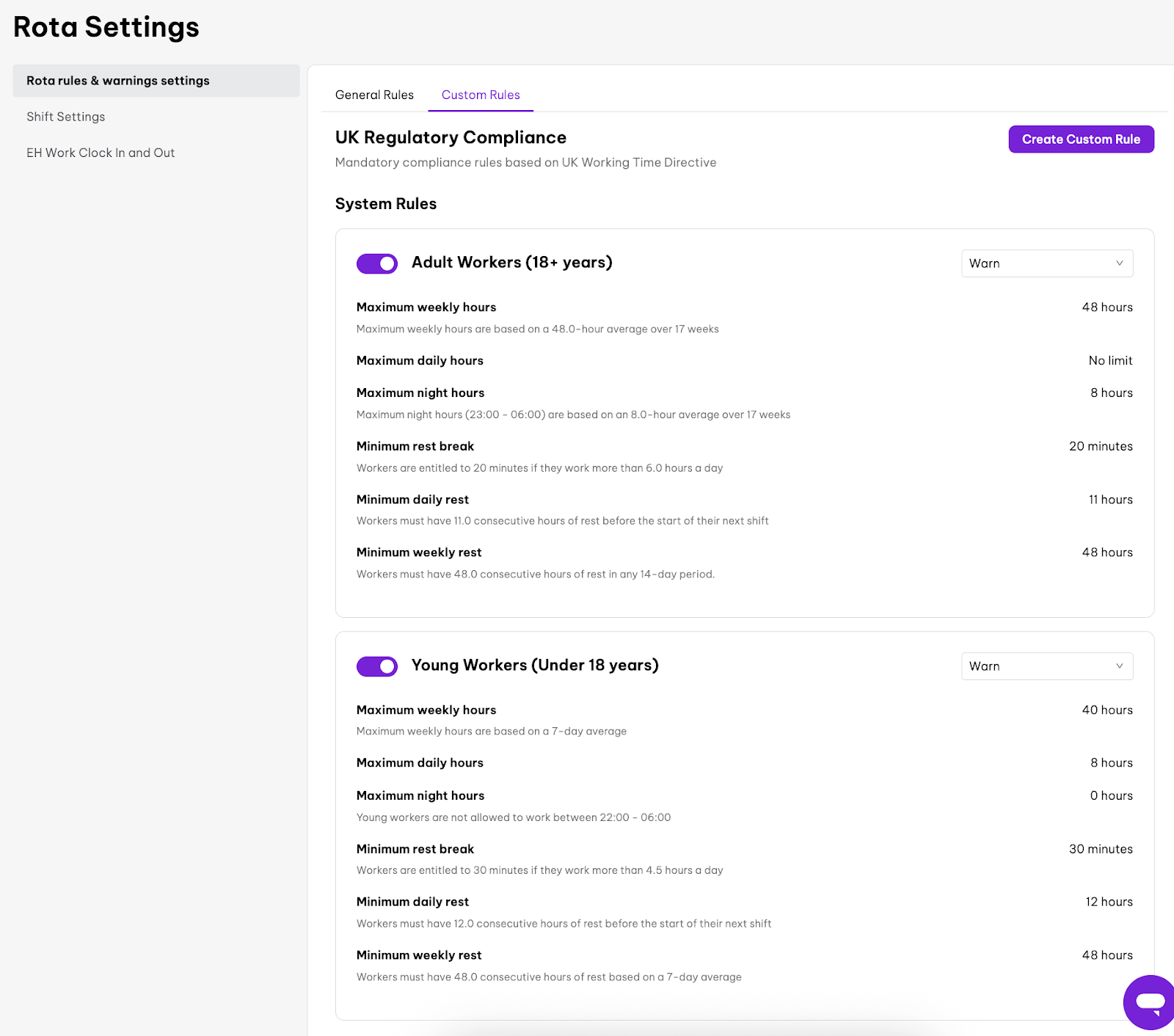Open the chat support bubble
The image size is (1174, 1036).
click(x=1150, y=1002)
